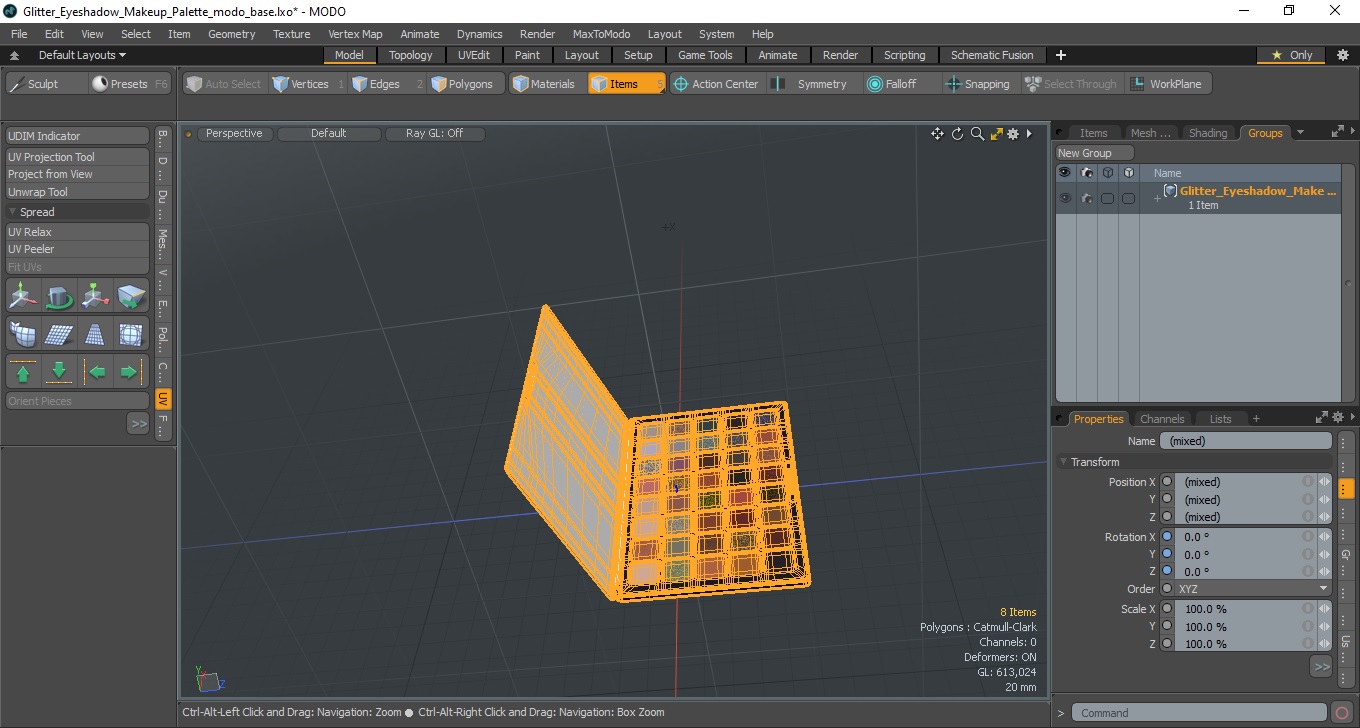Align UVs with the down arrow icon
Image resolution: width=1360 pixels, height=728 pixels.
pos(59,372)
